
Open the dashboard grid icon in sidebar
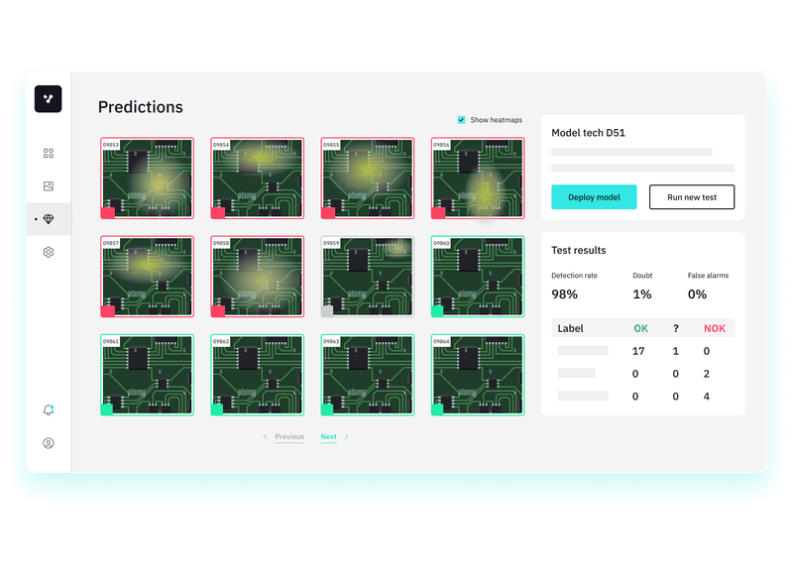pyautogui.click(x=48, y=153)
